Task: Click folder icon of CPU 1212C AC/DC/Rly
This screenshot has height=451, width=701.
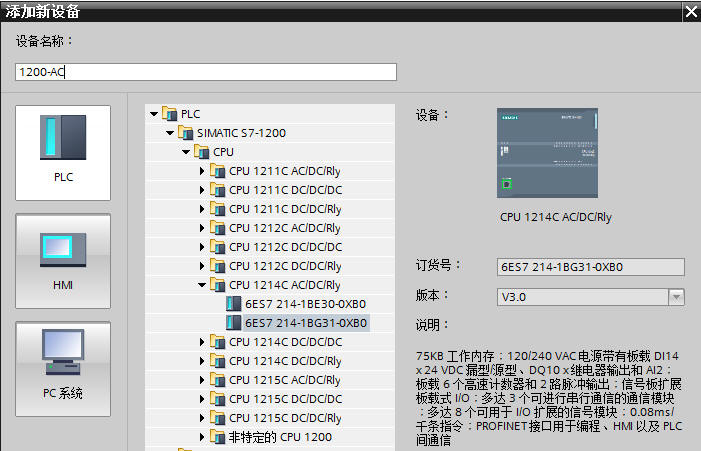Action: (x=218, y=228)
